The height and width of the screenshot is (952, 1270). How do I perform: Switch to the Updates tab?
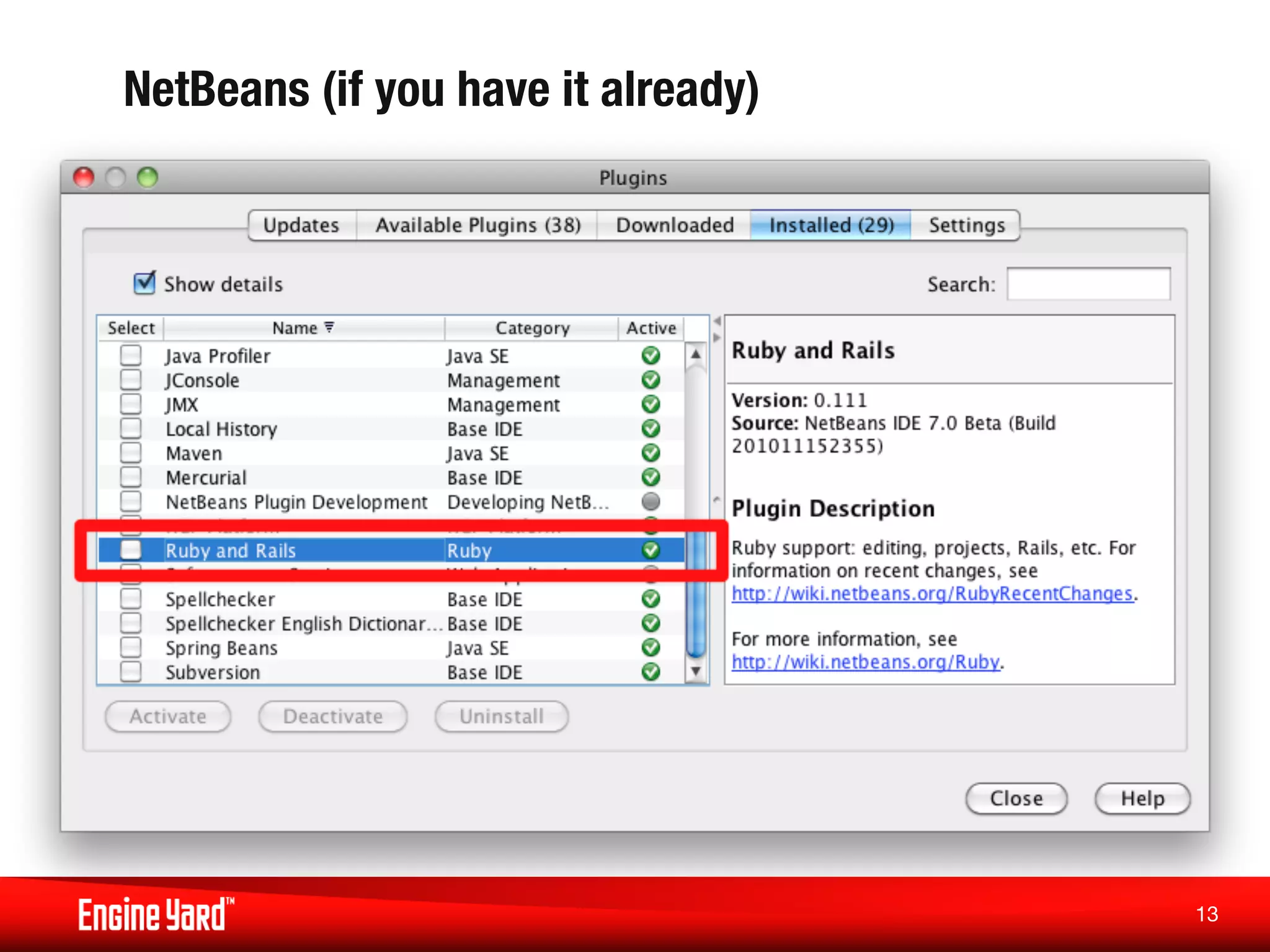point(302,225)
